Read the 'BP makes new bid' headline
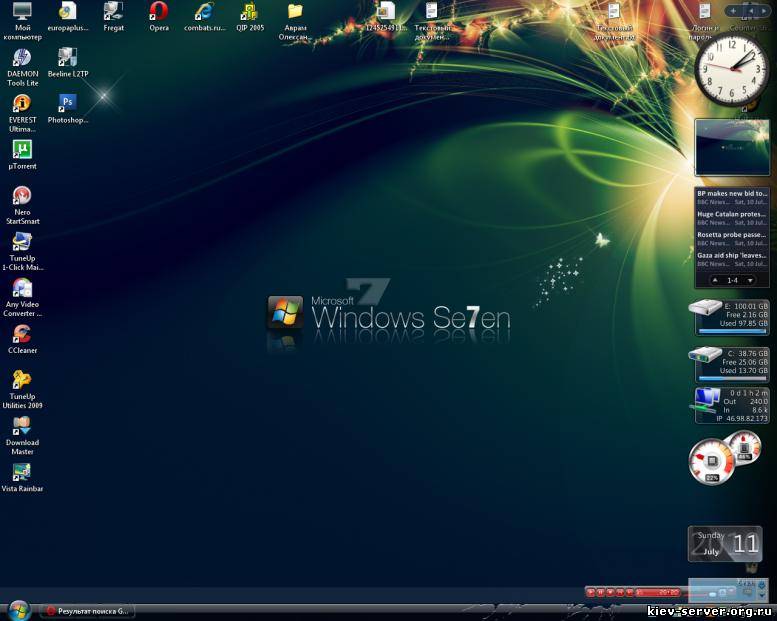The width and height of the screenshot is (777, 621). 732,193
